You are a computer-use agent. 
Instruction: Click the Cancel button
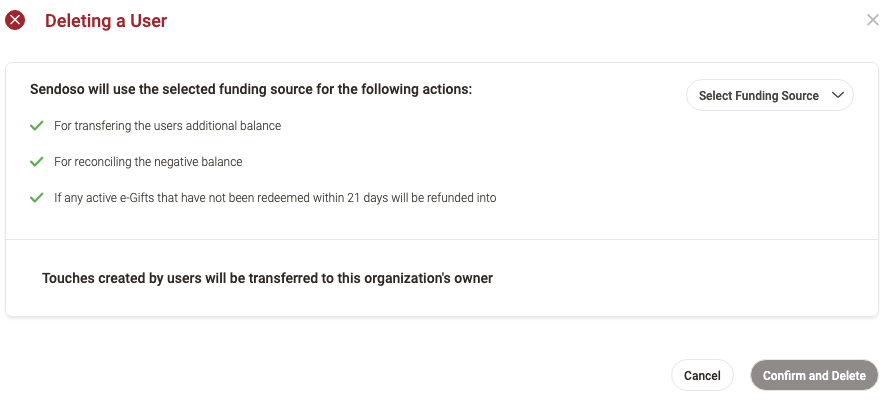pyautogui.click(x=702, y=375)
